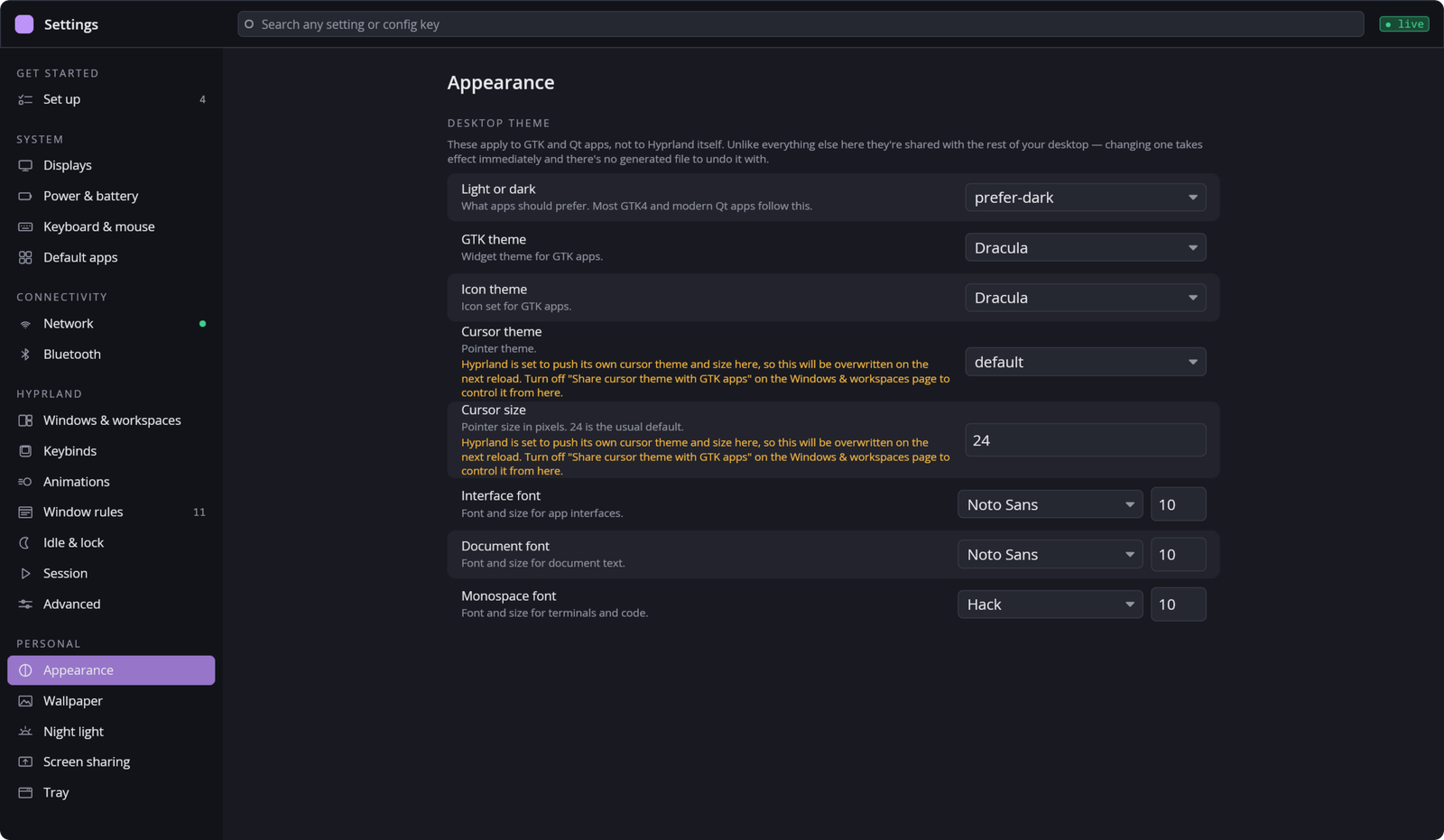Open Windows & workspaces page
1444x840 pixels.
pos(111,420)
